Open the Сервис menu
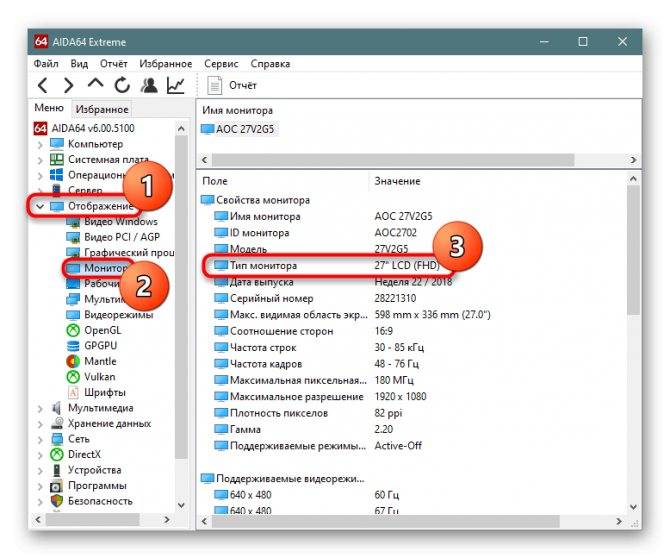 (x=221, y=64)
